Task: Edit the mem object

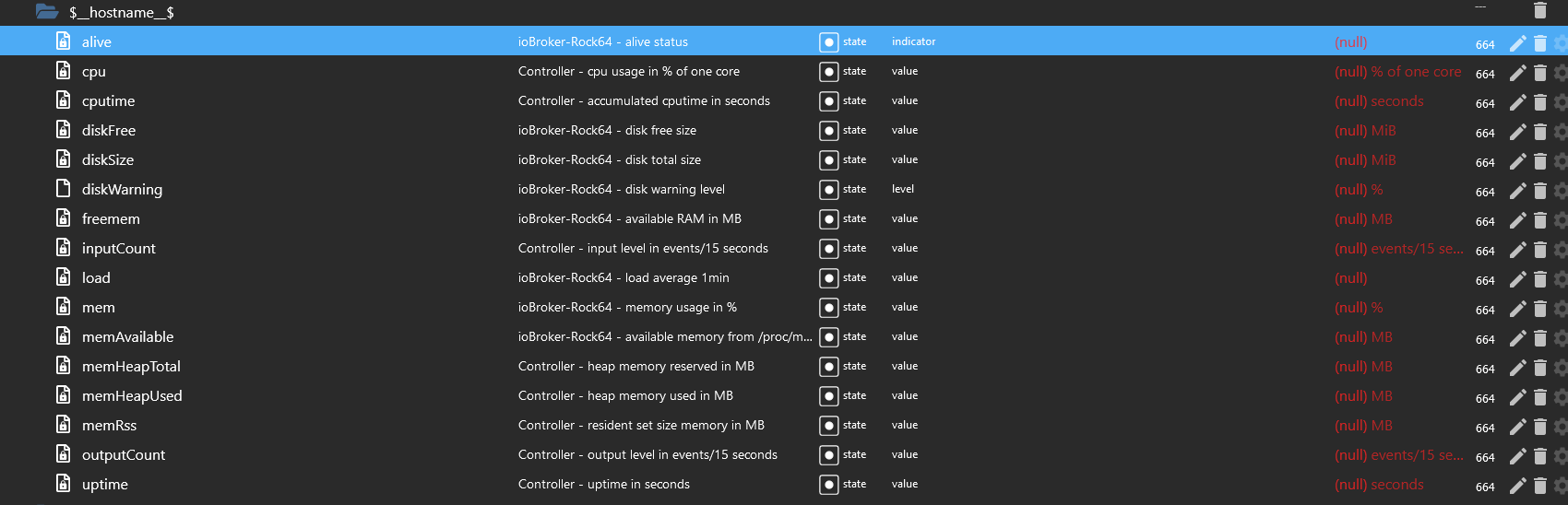Action: pyautogui.click(x=1517, y=309)
